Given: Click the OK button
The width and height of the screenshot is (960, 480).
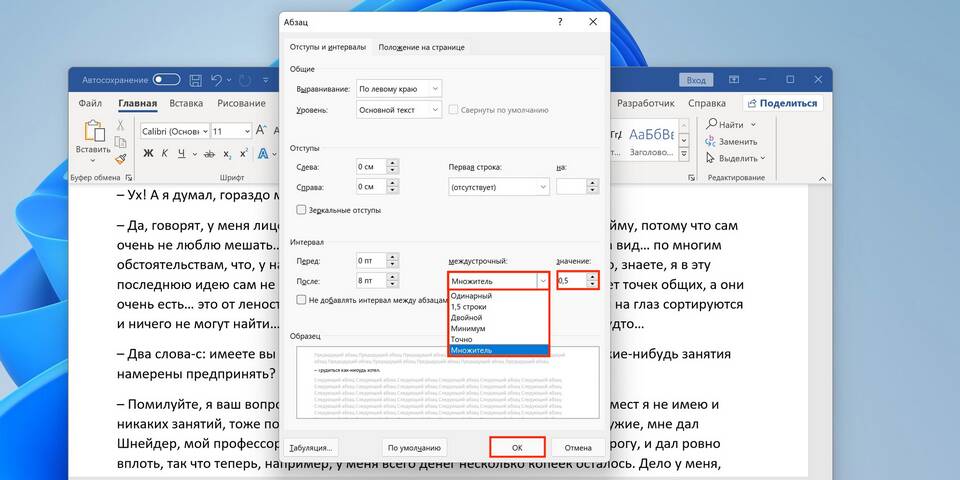Looking at the screenshot, I should click(x=517, y=447).
